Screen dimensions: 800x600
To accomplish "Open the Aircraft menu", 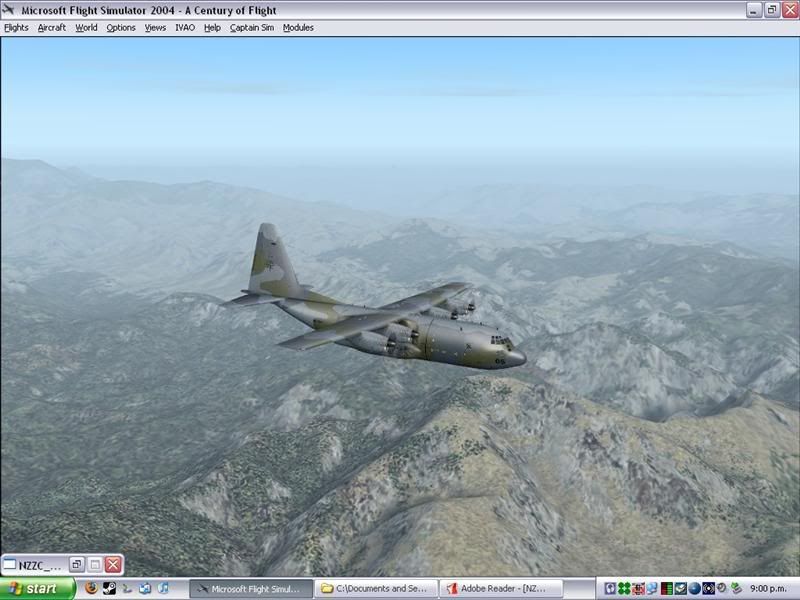I will (52, 28).
